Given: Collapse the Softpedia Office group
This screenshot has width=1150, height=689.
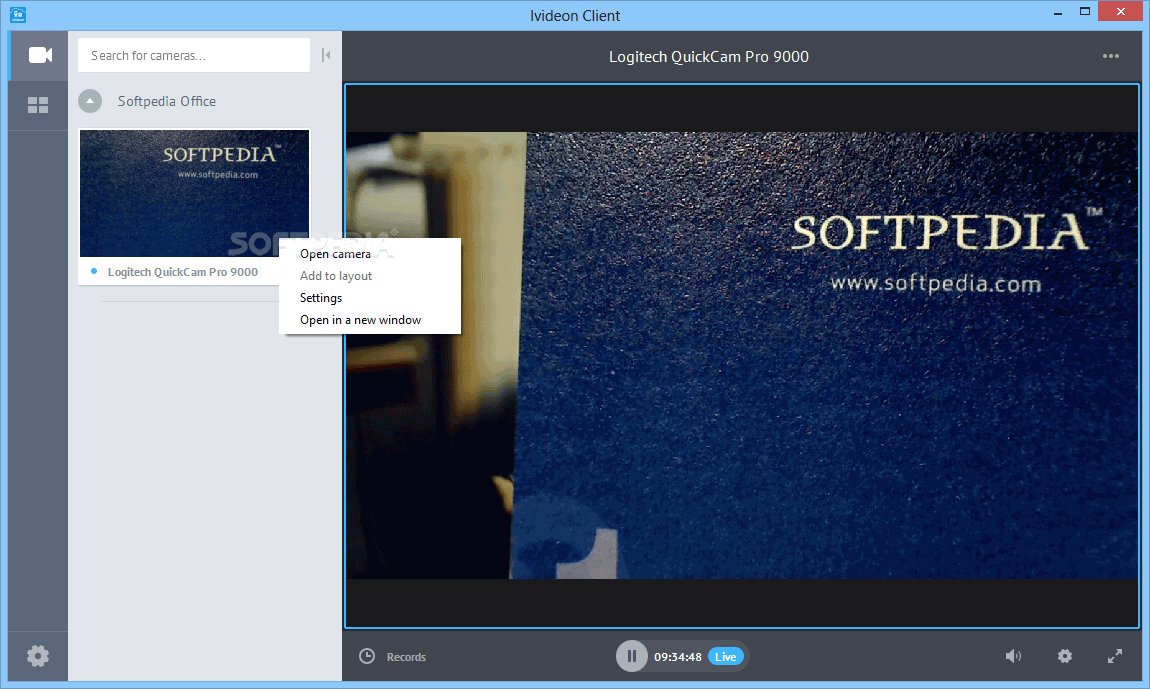Looking at the screenshot, I should 90,101.
